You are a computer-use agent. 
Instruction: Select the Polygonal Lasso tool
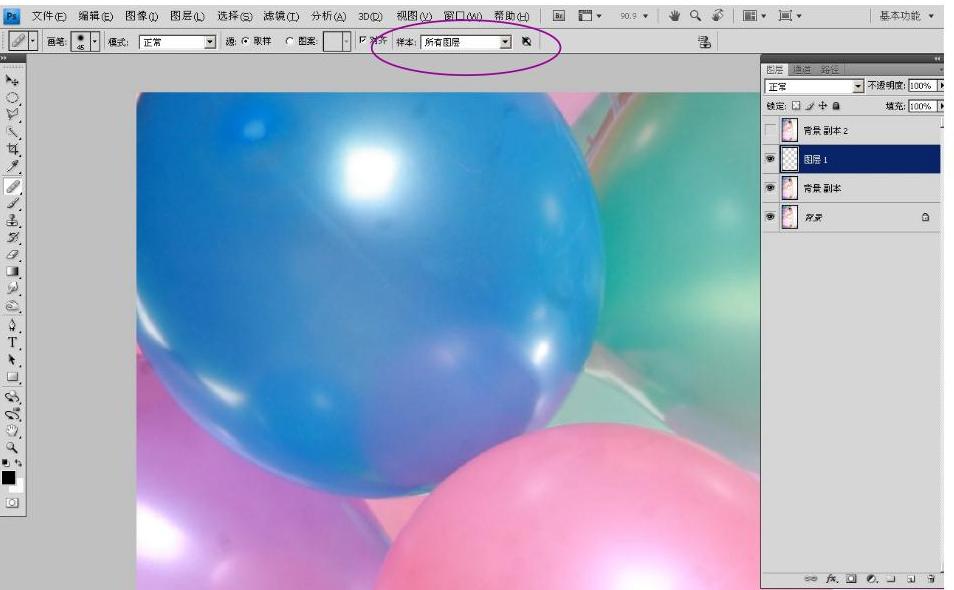tap(12, 114)
